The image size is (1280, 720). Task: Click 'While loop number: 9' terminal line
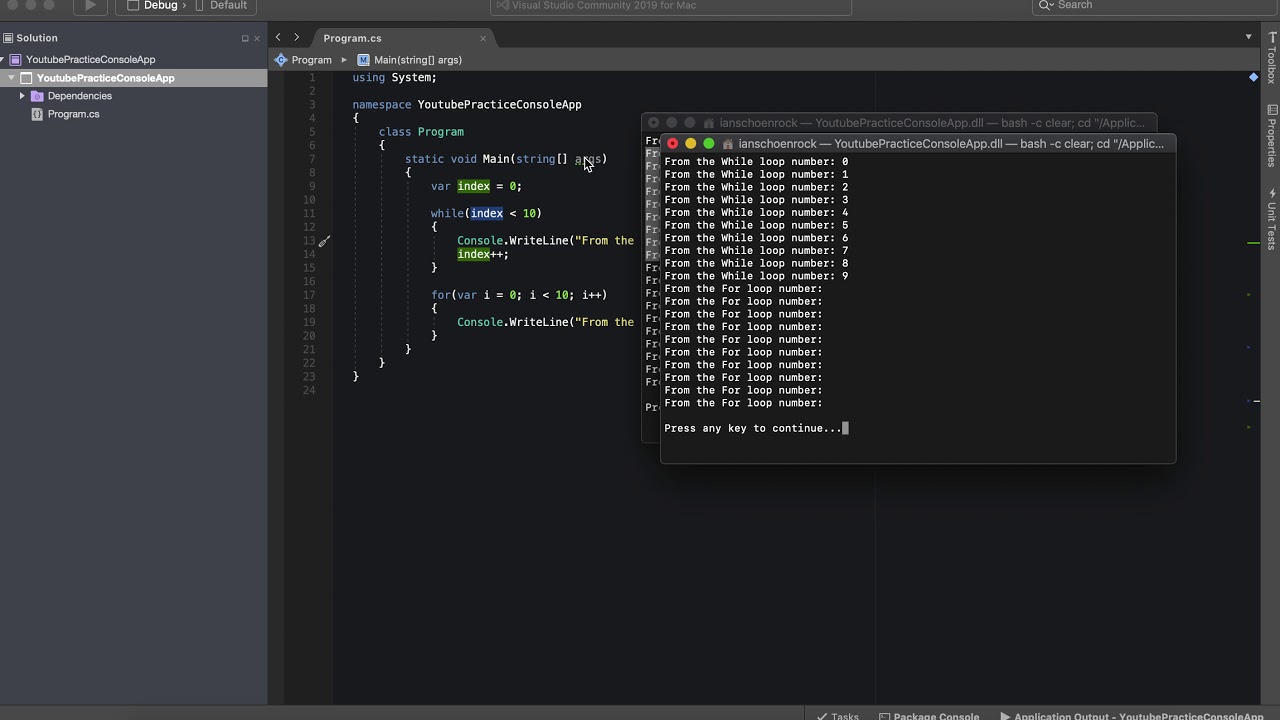[x=756, y=276]
